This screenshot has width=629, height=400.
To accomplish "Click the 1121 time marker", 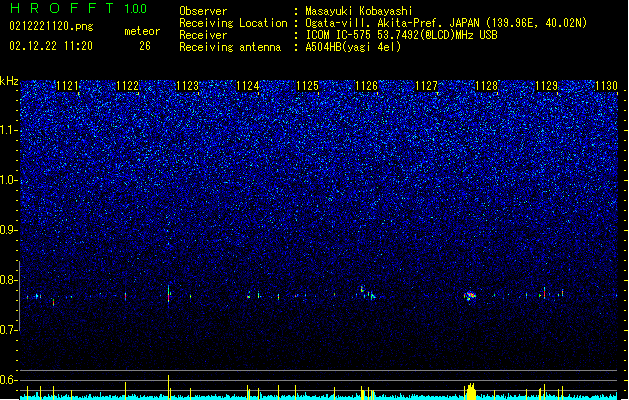I will click(67, 86).
